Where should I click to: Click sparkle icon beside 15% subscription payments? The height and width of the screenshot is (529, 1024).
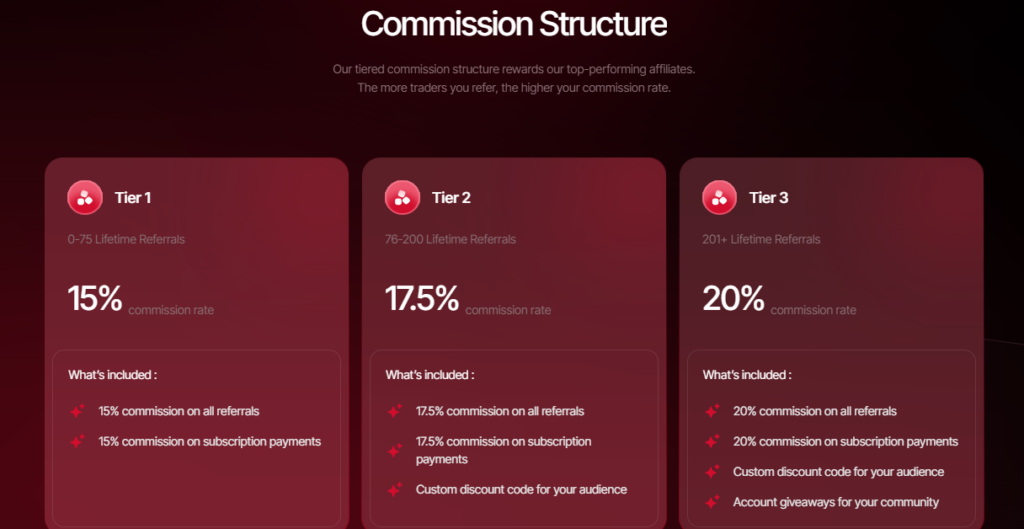click(x=77, y=441)
